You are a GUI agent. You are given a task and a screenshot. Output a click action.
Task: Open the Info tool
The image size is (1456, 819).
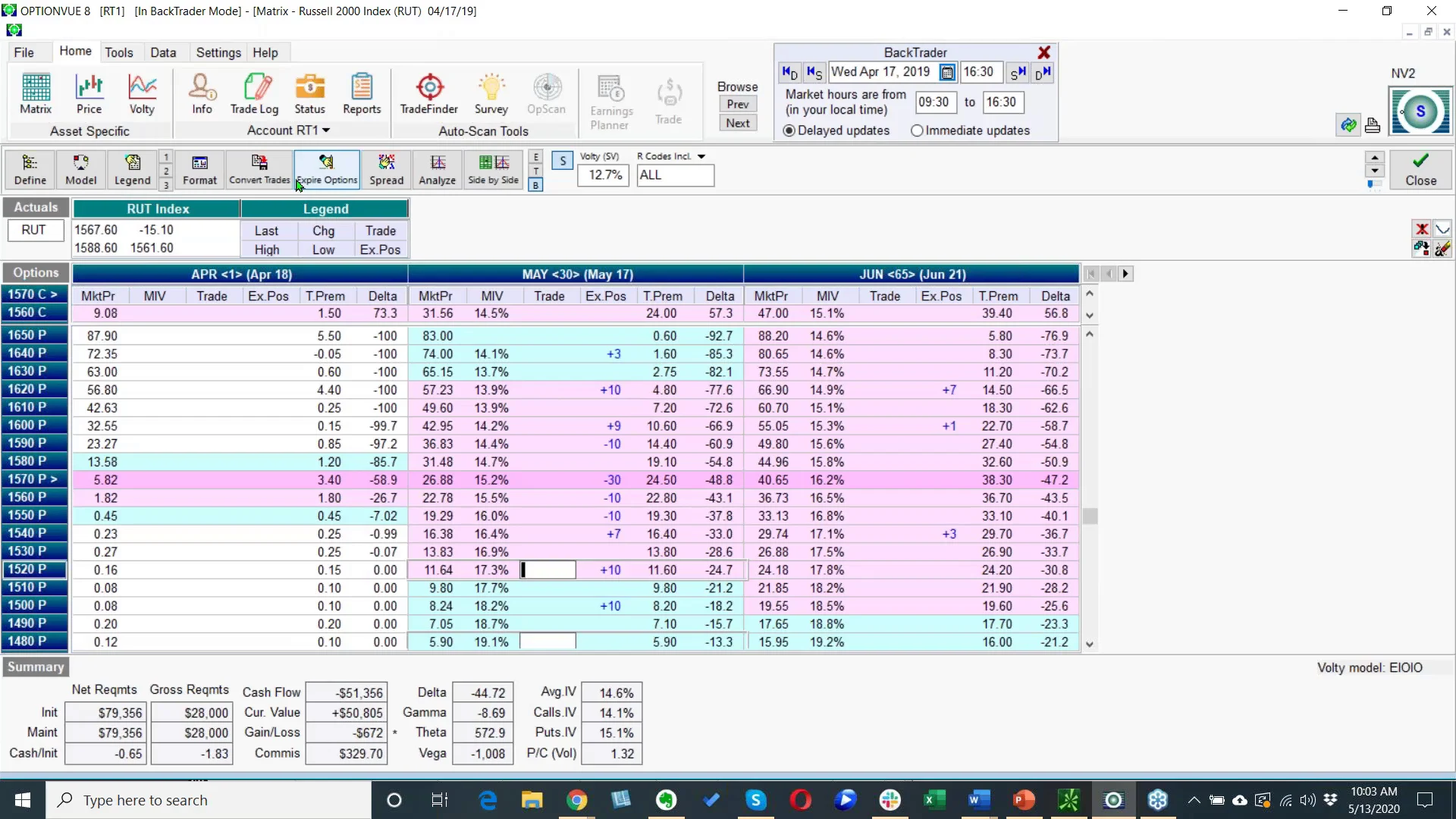click(x=202, y=94)
